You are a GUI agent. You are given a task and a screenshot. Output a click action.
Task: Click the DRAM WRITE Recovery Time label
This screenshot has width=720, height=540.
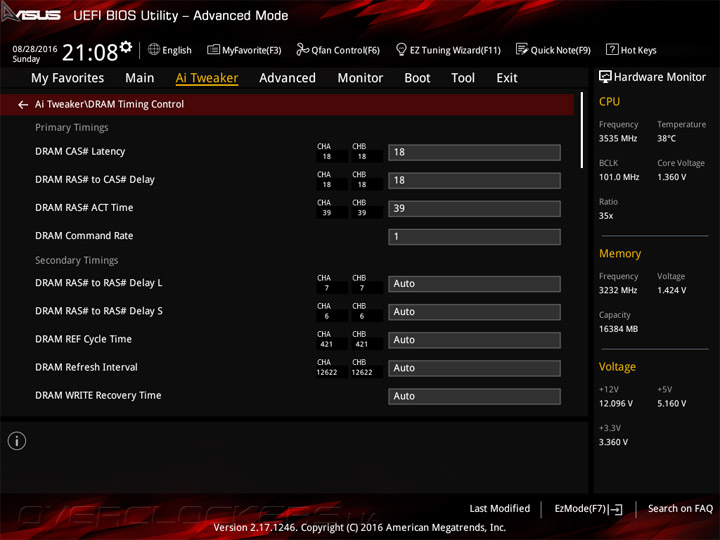(x=98, y=395)
